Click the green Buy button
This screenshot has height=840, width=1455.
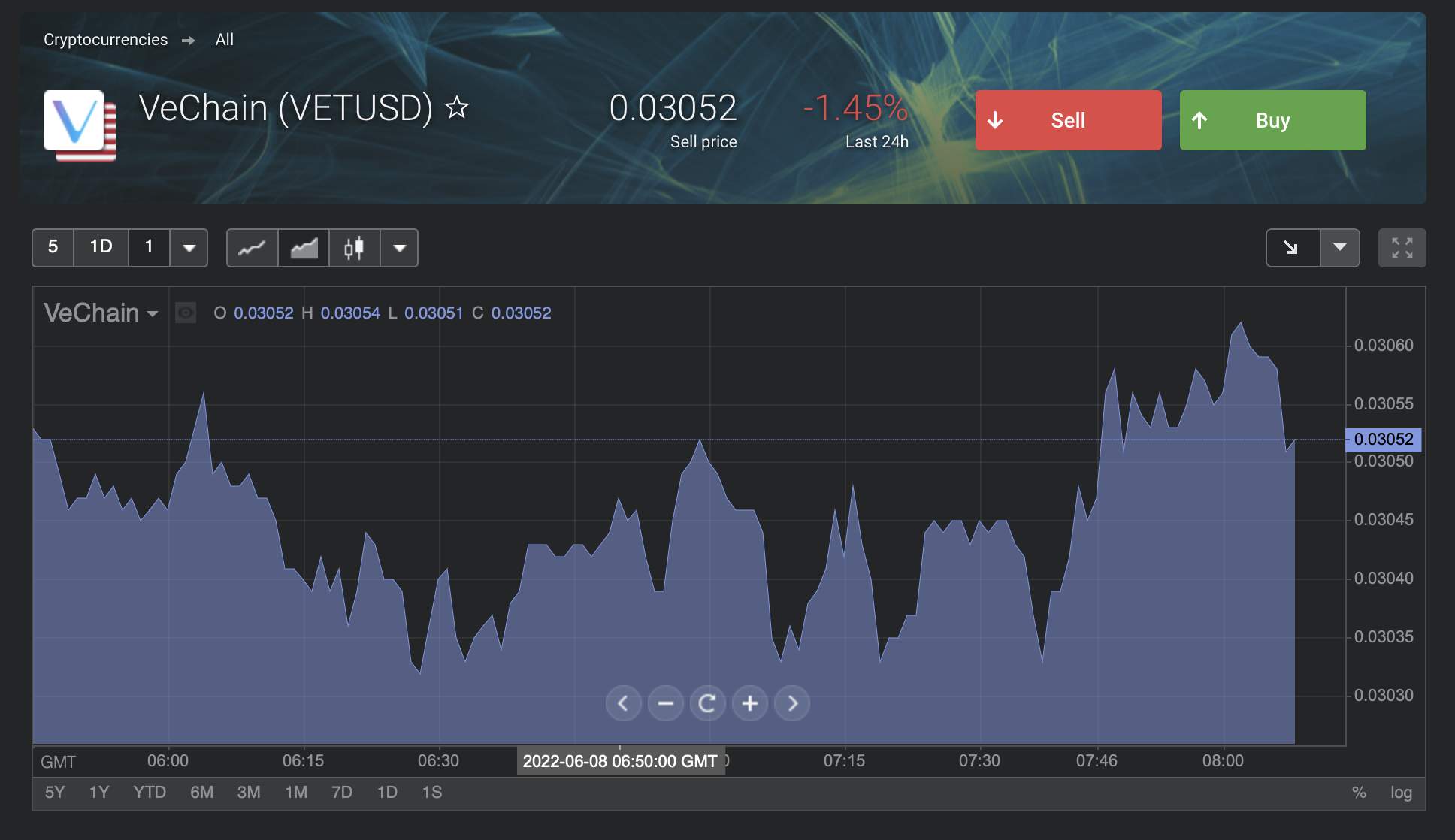pyautogui.click(x=1272, y=120)
